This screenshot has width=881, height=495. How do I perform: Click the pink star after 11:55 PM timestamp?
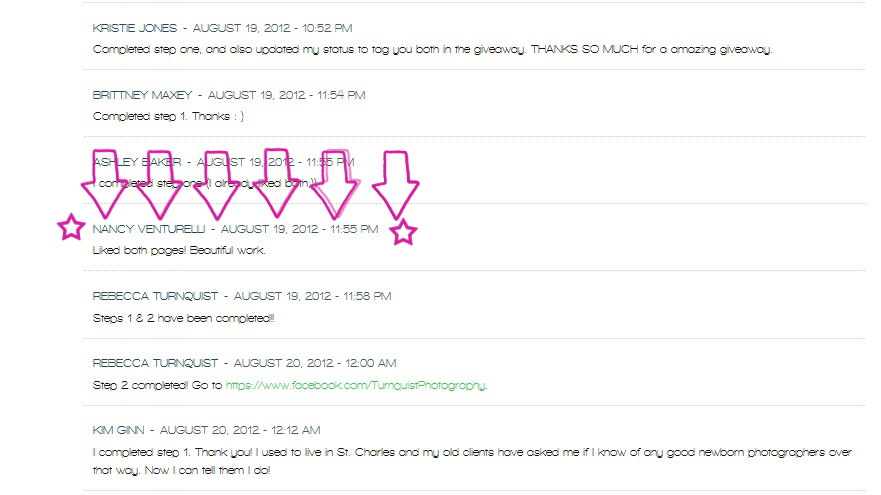pos(403,232)
